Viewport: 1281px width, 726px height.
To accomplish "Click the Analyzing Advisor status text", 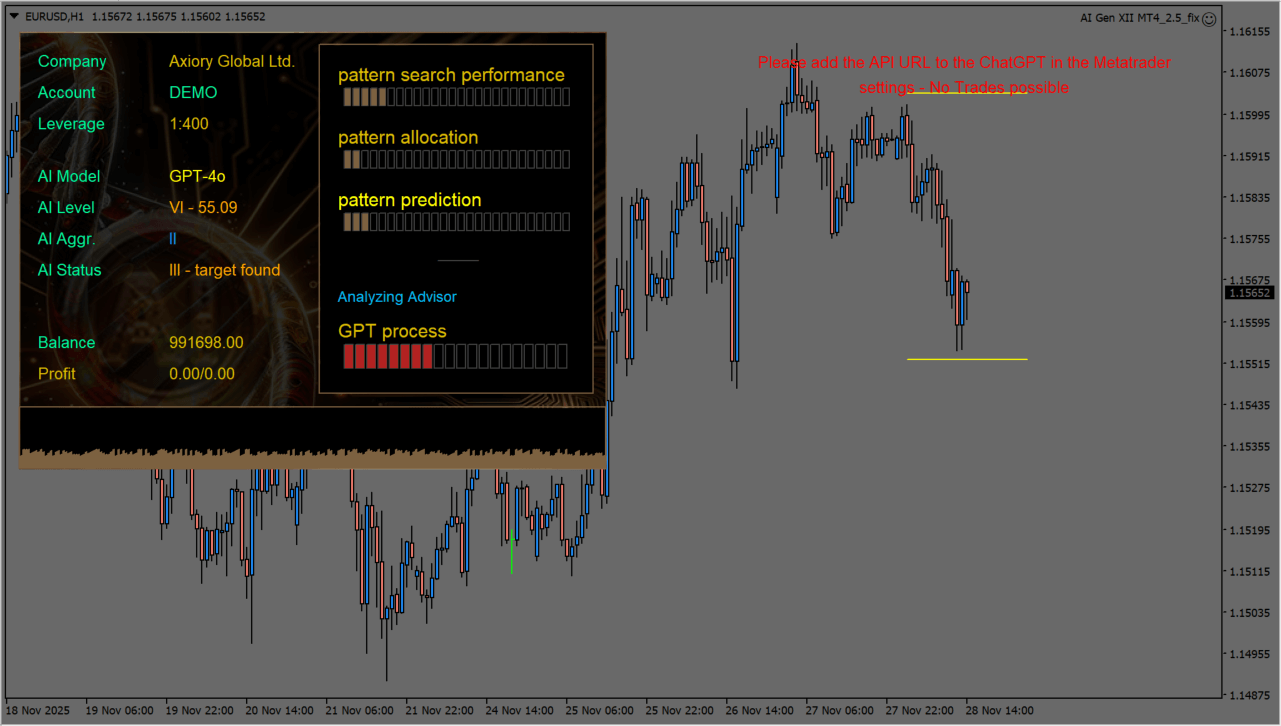I will click(x=397, y=297).
